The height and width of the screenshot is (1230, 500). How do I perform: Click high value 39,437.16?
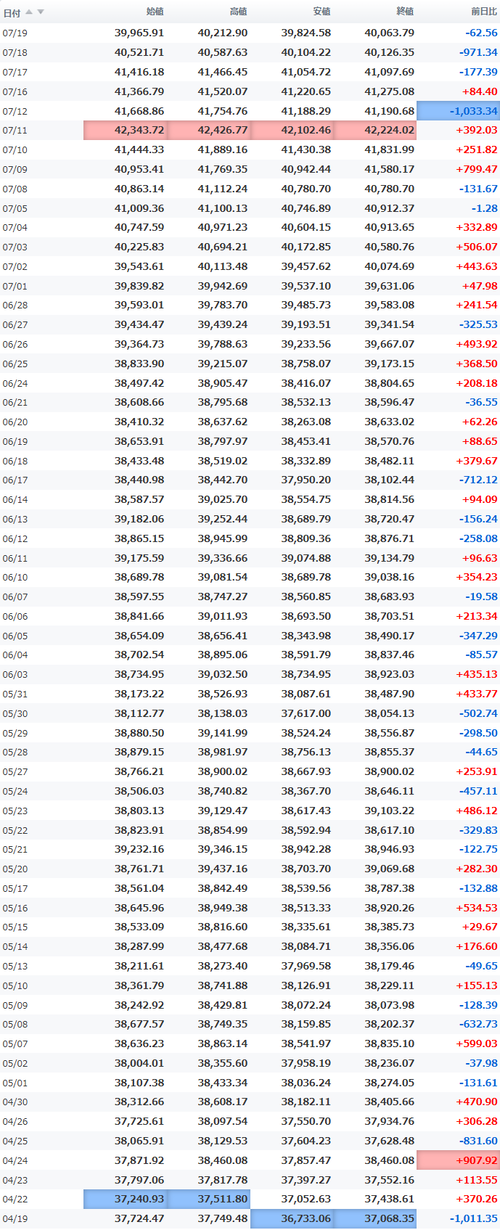coord(223,869)
